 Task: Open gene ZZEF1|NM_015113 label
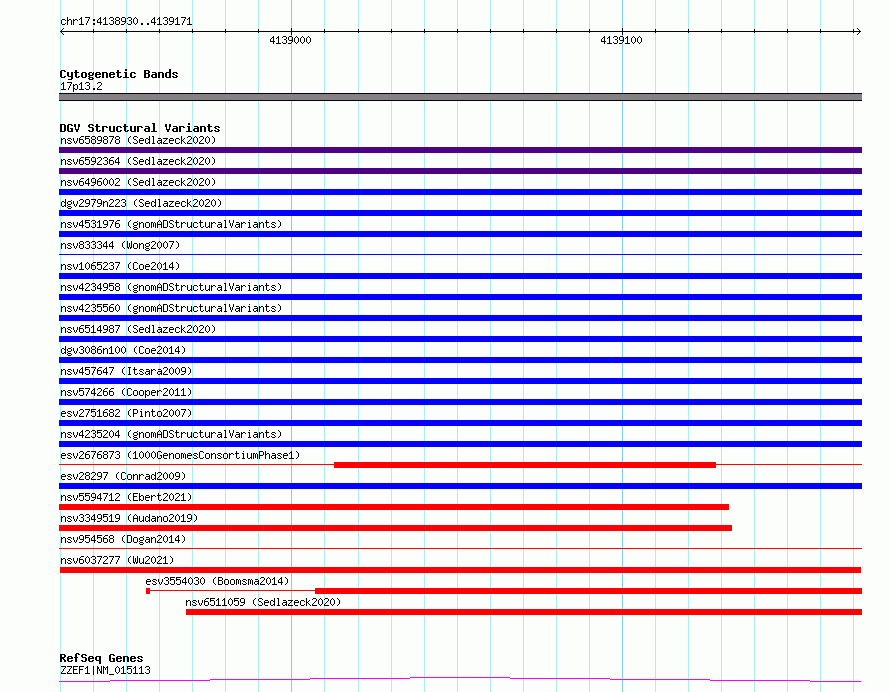[x=105, y=670]
